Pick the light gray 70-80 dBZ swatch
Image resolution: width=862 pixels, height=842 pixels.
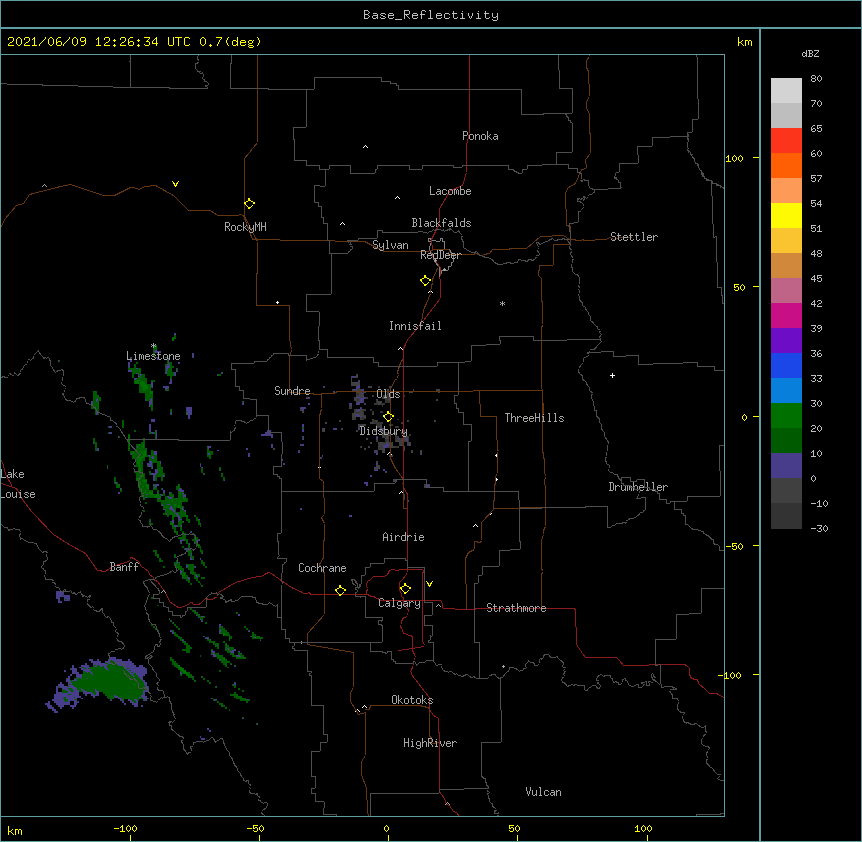pos(786,91)
